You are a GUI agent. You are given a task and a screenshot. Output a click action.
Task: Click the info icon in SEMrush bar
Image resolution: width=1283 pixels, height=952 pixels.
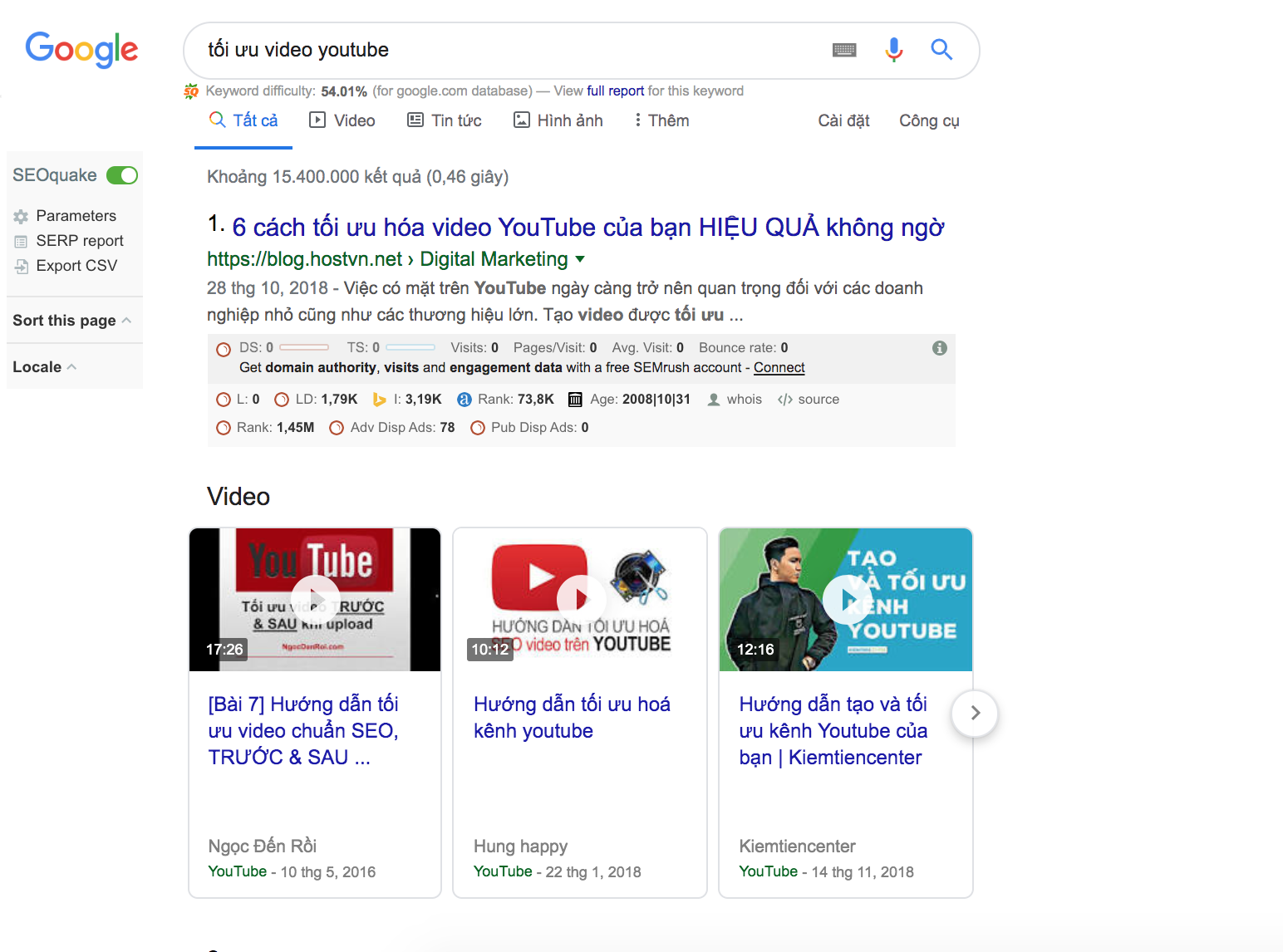point(940,348)
